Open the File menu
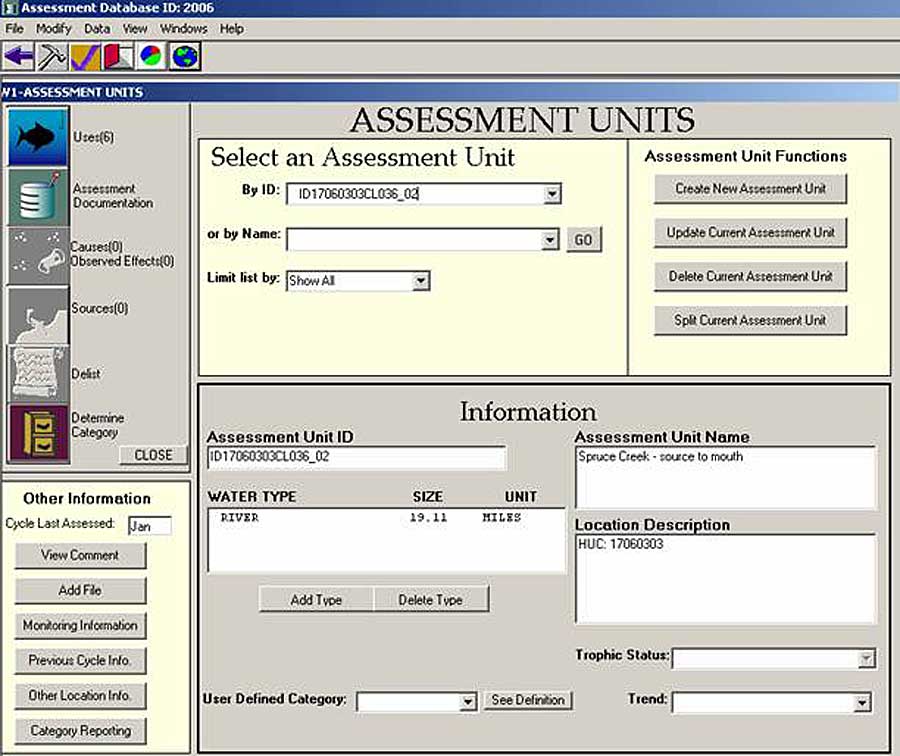The width and height of the screenshot is (900, 756). click(x=14, y=29)
